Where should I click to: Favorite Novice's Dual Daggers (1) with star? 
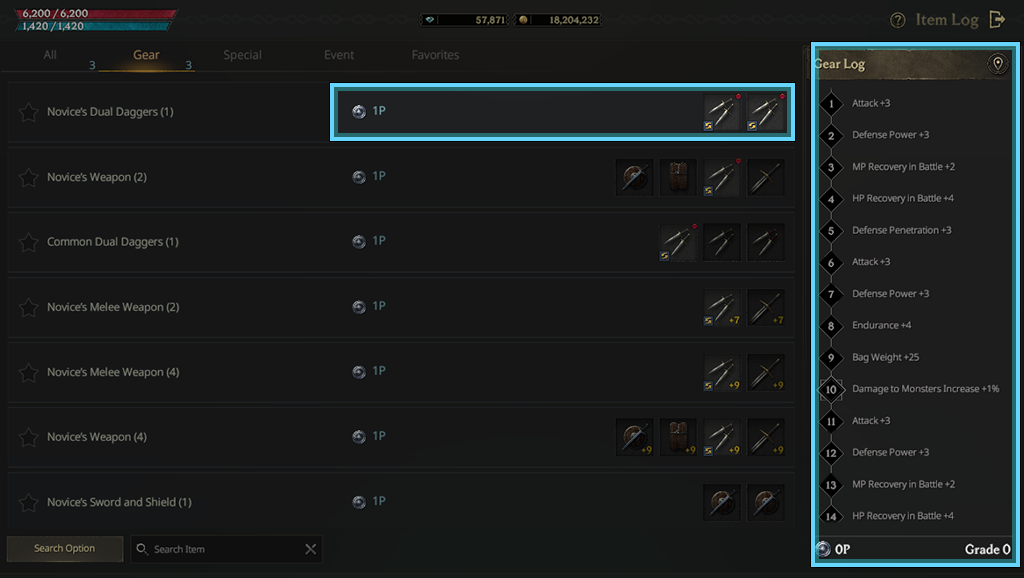(x=29, y=112)
